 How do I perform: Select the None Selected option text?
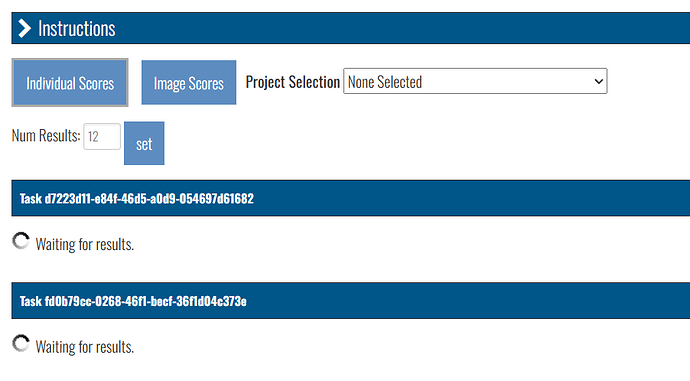pyautogui.click(x=385, y=82)
